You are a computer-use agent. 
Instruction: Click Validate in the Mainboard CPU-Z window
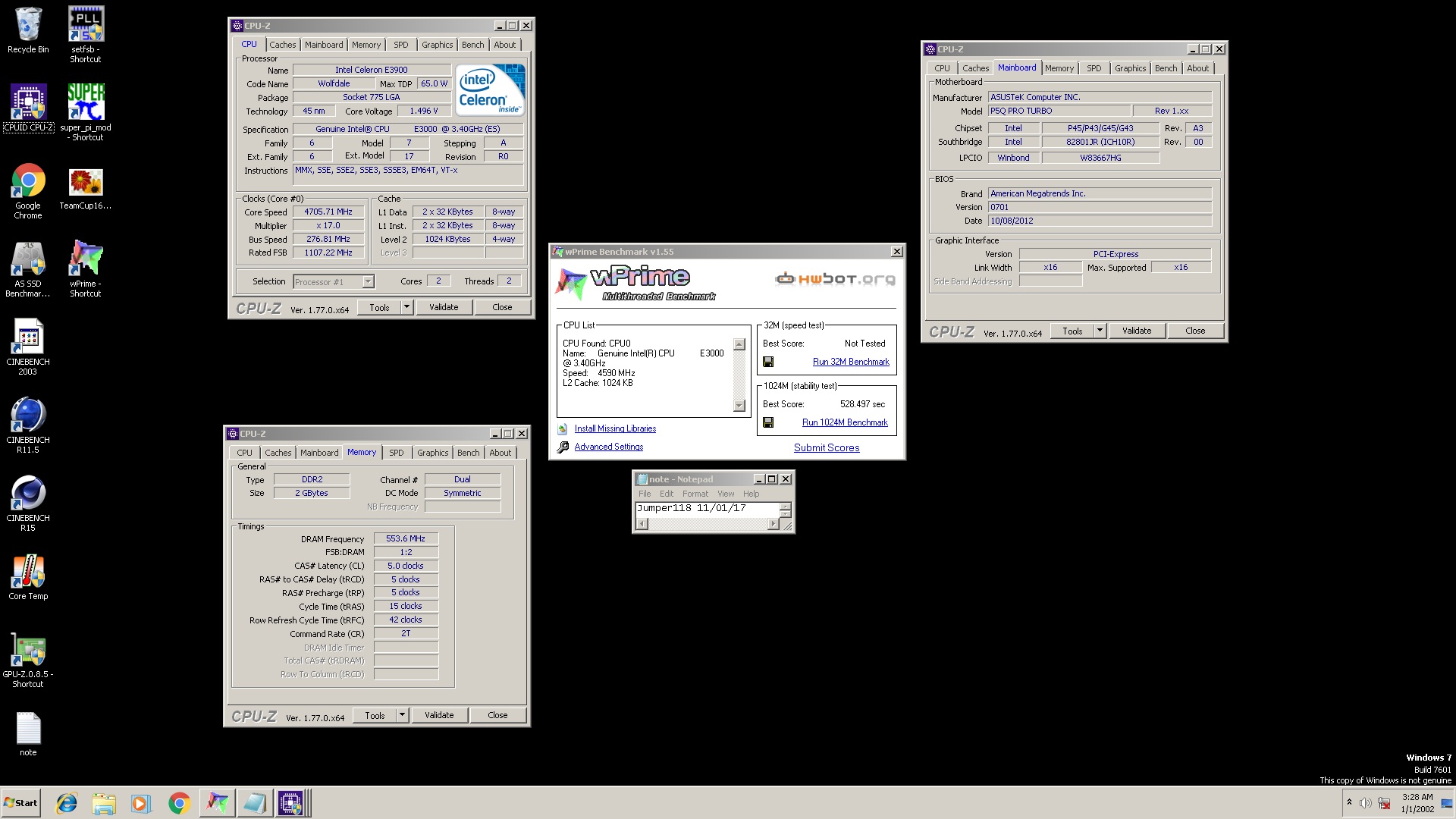click(x=1137, y=331)
